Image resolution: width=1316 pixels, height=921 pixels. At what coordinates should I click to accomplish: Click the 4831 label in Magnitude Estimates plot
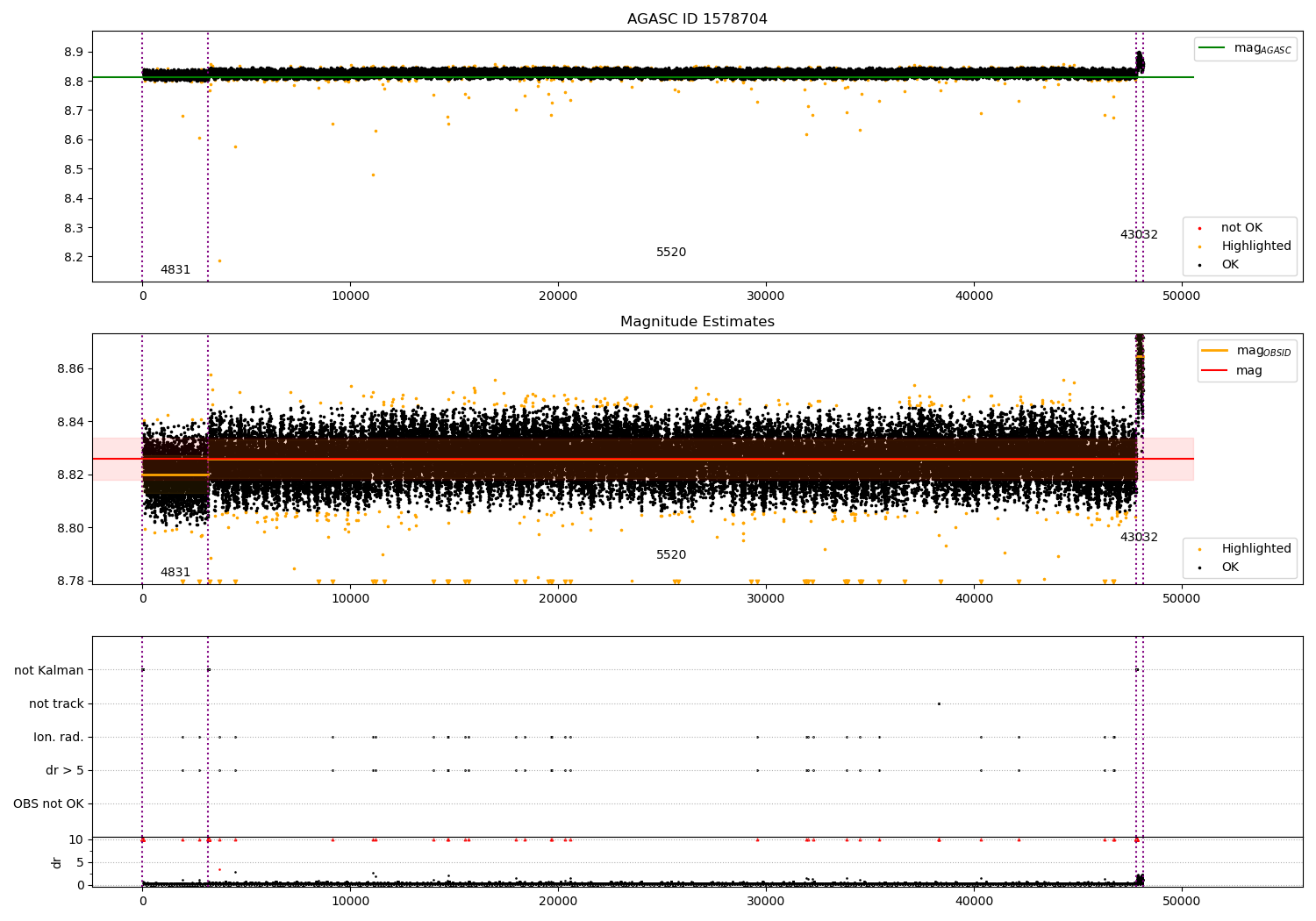(x=175, y=573)
